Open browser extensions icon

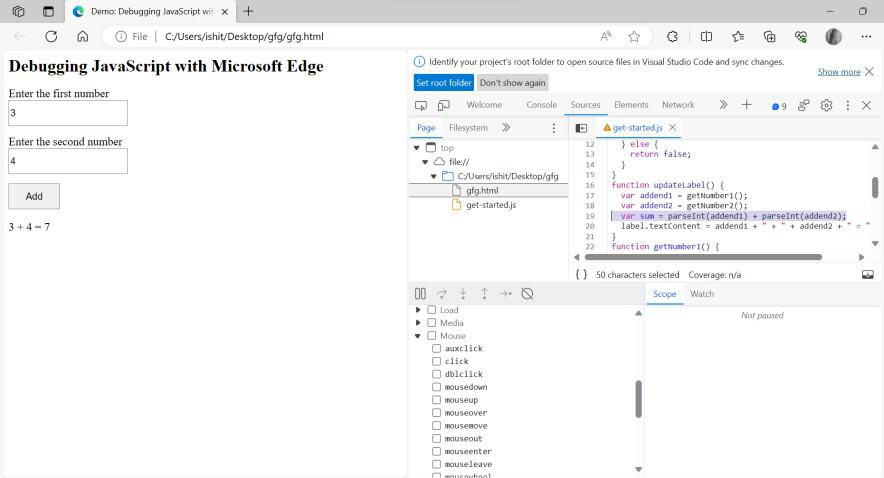[672, 37]
